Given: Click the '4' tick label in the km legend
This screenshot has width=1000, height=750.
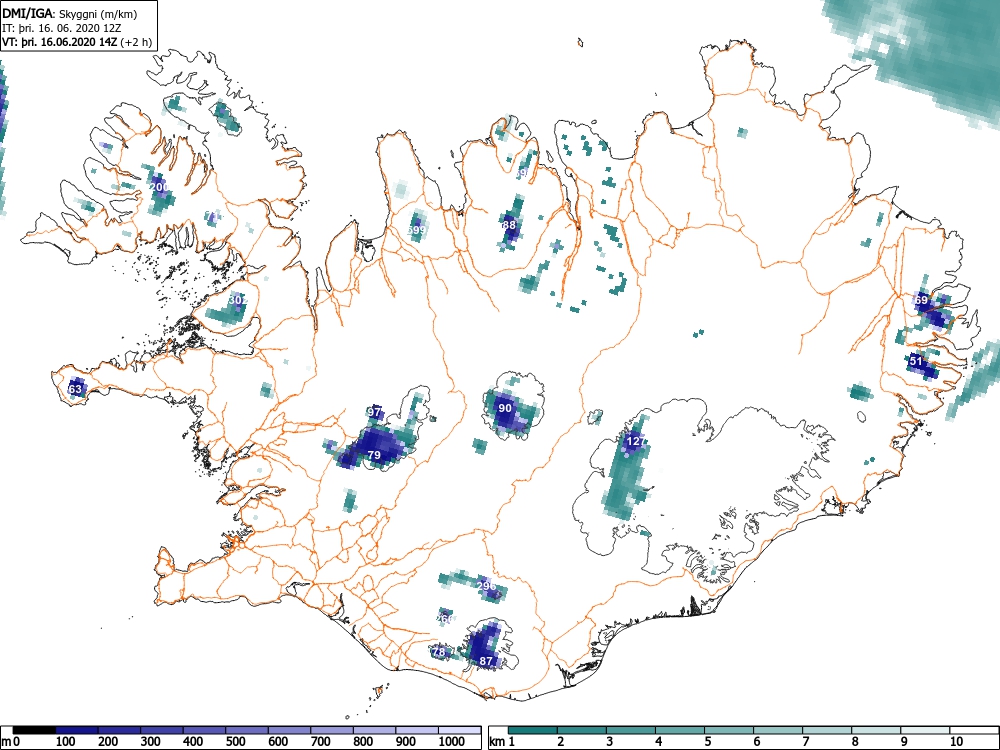Looking at the screenshot, I should pos(658,742).
